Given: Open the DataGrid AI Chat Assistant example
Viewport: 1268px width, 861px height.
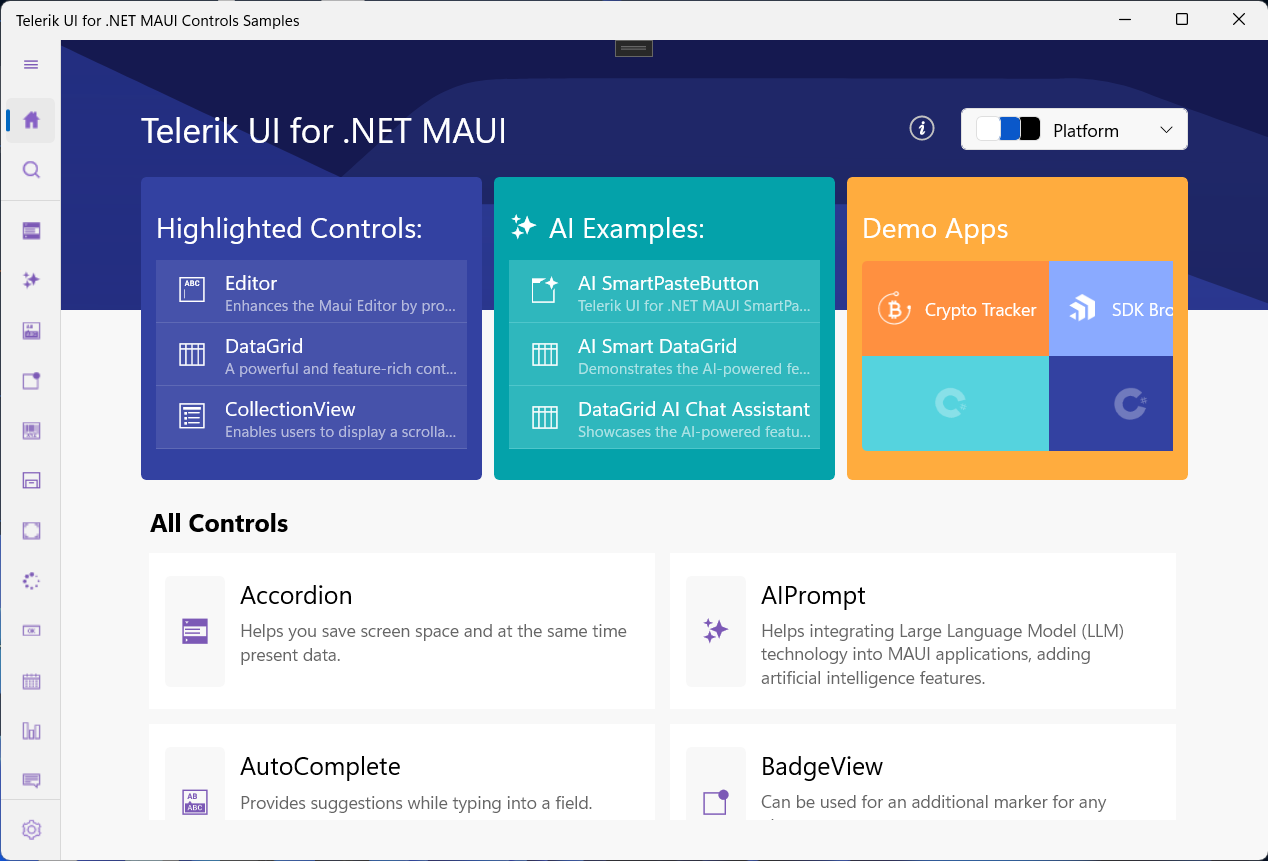Looking at the screenshot, I should pos(664,417).
